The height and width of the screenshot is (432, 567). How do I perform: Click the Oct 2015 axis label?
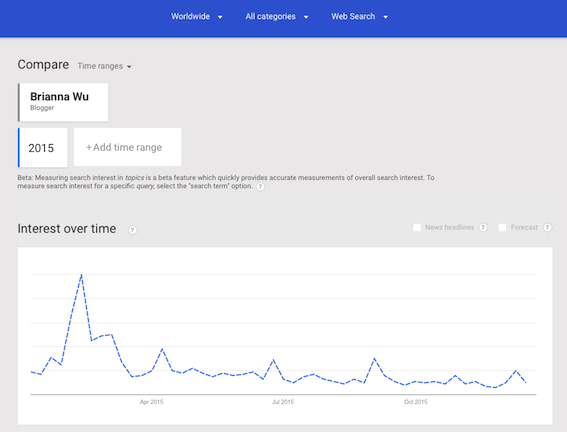[x=416, y=402]
